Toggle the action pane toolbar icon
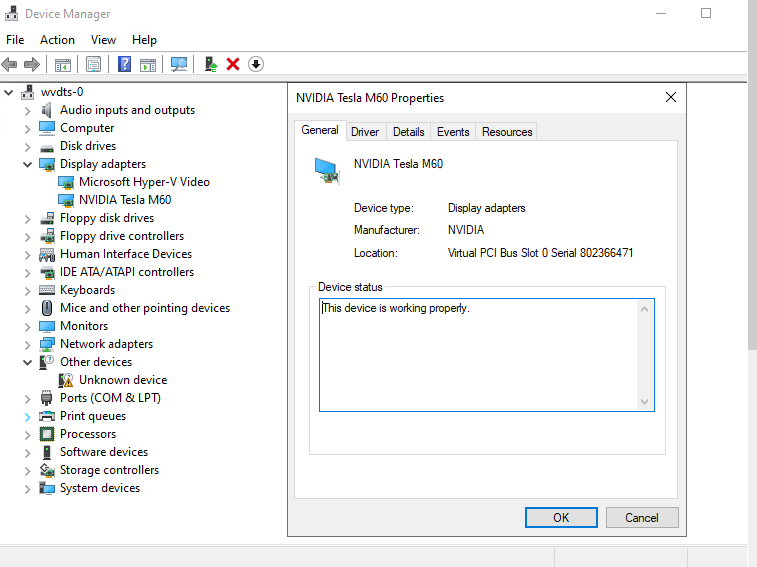Viewport: 757px width, 567px height. point(148,64)
